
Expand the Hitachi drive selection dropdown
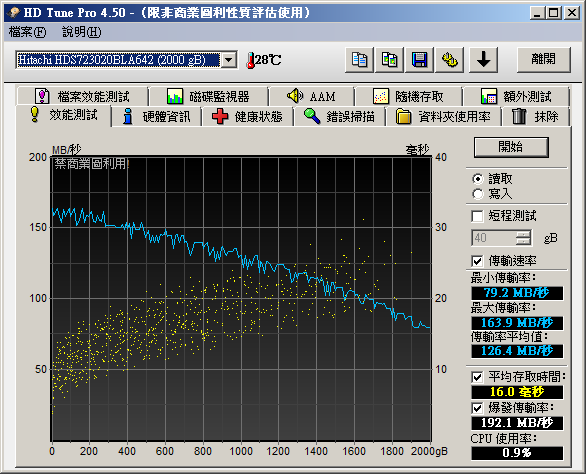pyautogui.click(x=229, y=60)
